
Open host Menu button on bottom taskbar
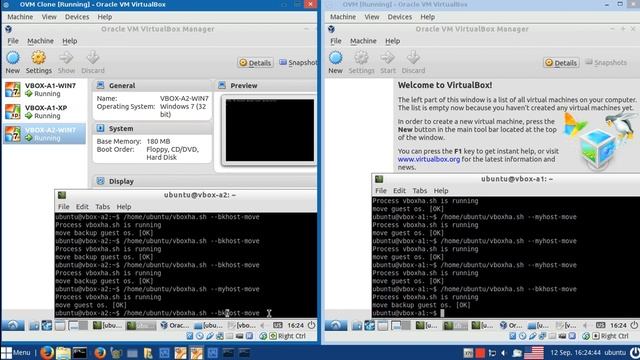(16, 352)
